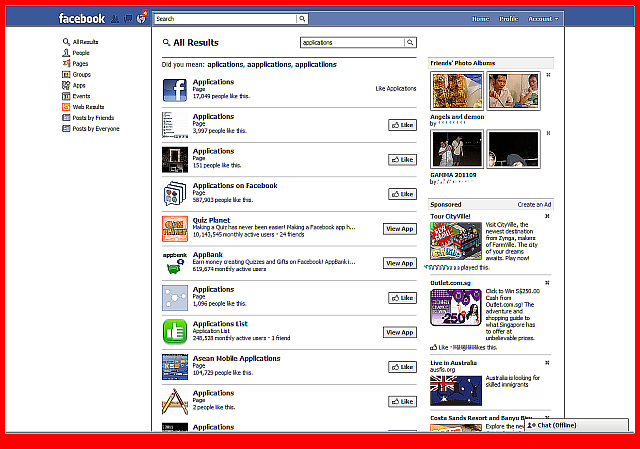Click the facebook logo
Image resolution: width=640 pixels, height=449 pixels.
[82, 18]
